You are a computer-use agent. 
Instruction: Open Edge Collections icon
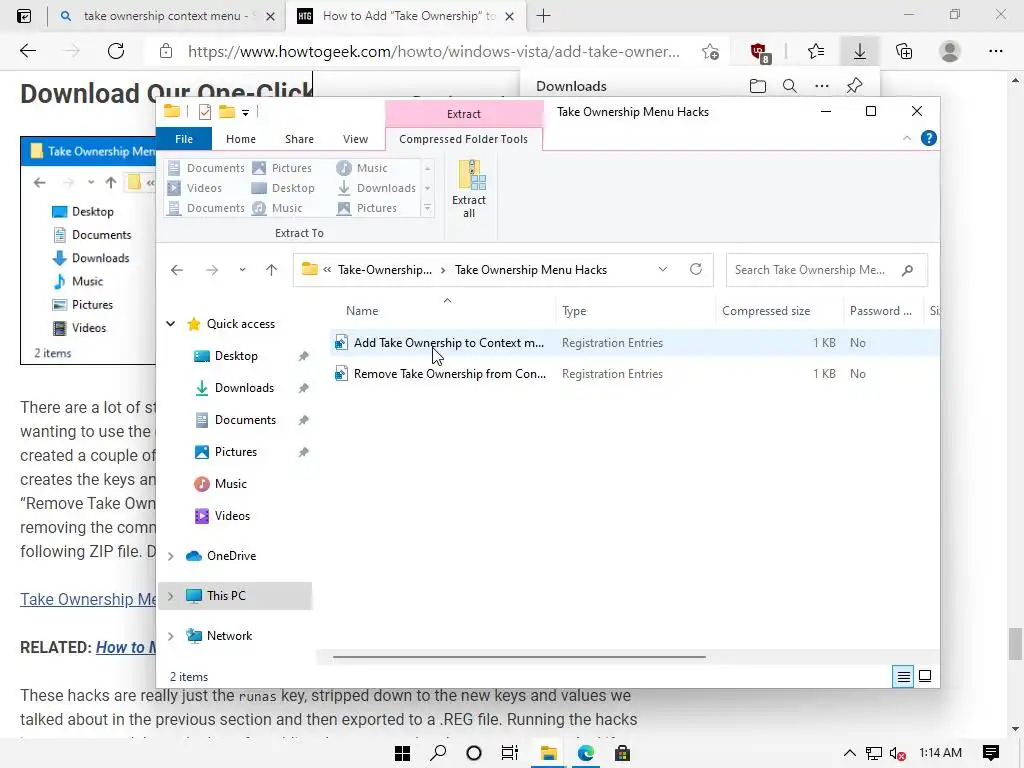[904, 51]
